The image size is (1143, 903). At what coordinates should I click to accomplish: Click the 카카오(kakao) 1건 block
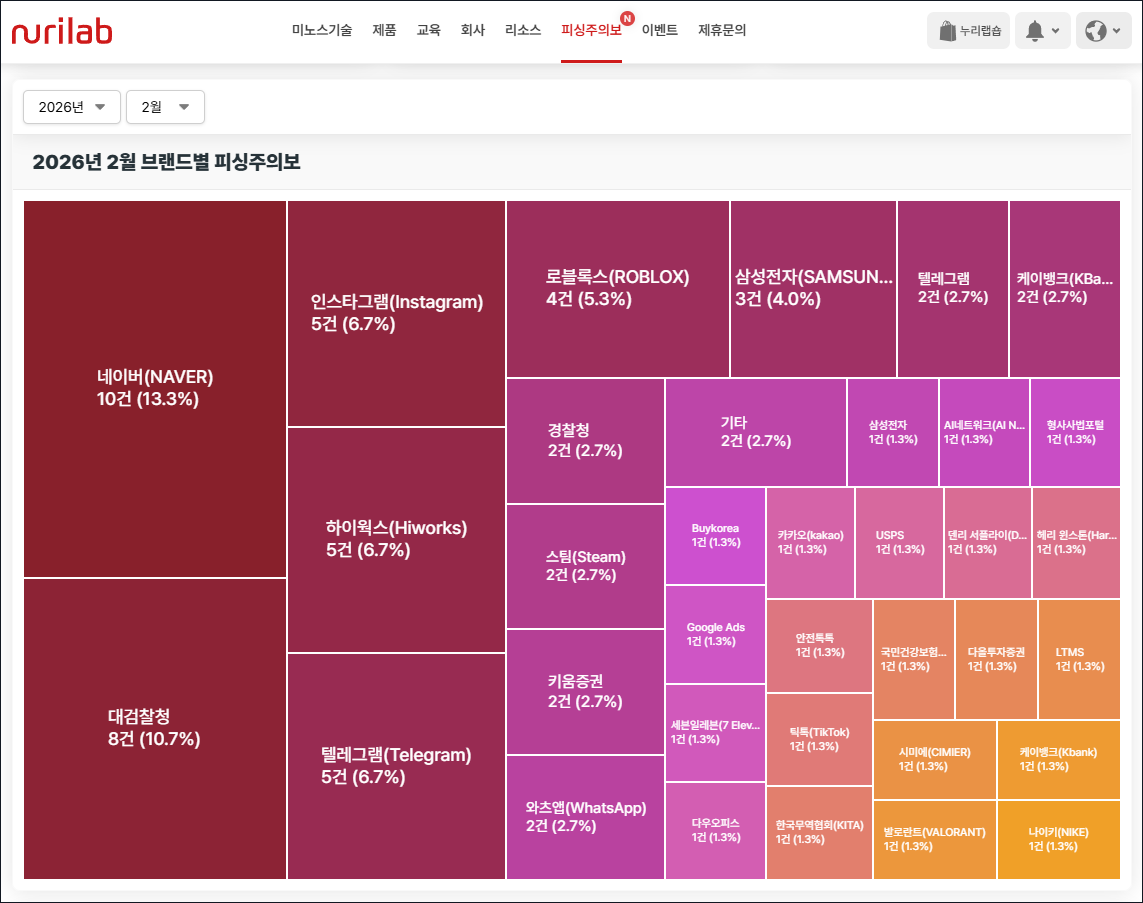(810, 543)
